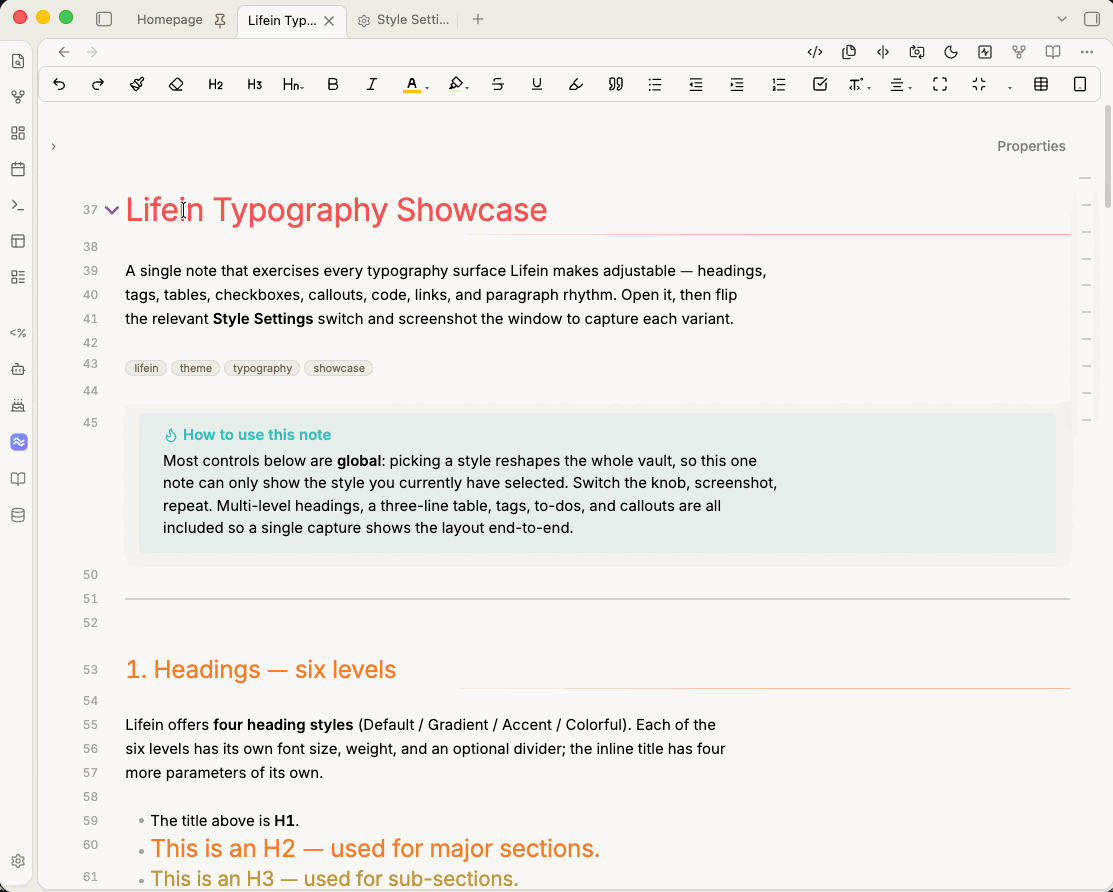Viewport: 1113px width, 892px height.
Task: Click the four-squares dashboard ribbon icon
Action: (x=18, y=133)
